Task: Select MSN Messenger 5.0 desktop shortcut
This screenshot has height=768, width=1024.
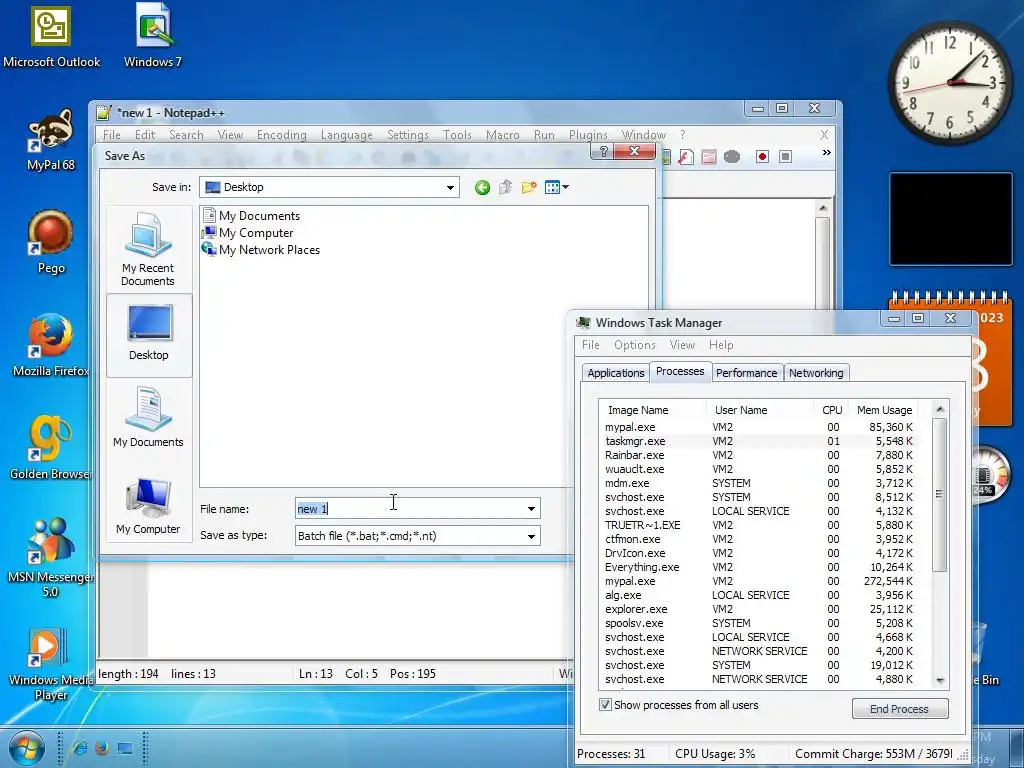Action: [x=51, y=558]
